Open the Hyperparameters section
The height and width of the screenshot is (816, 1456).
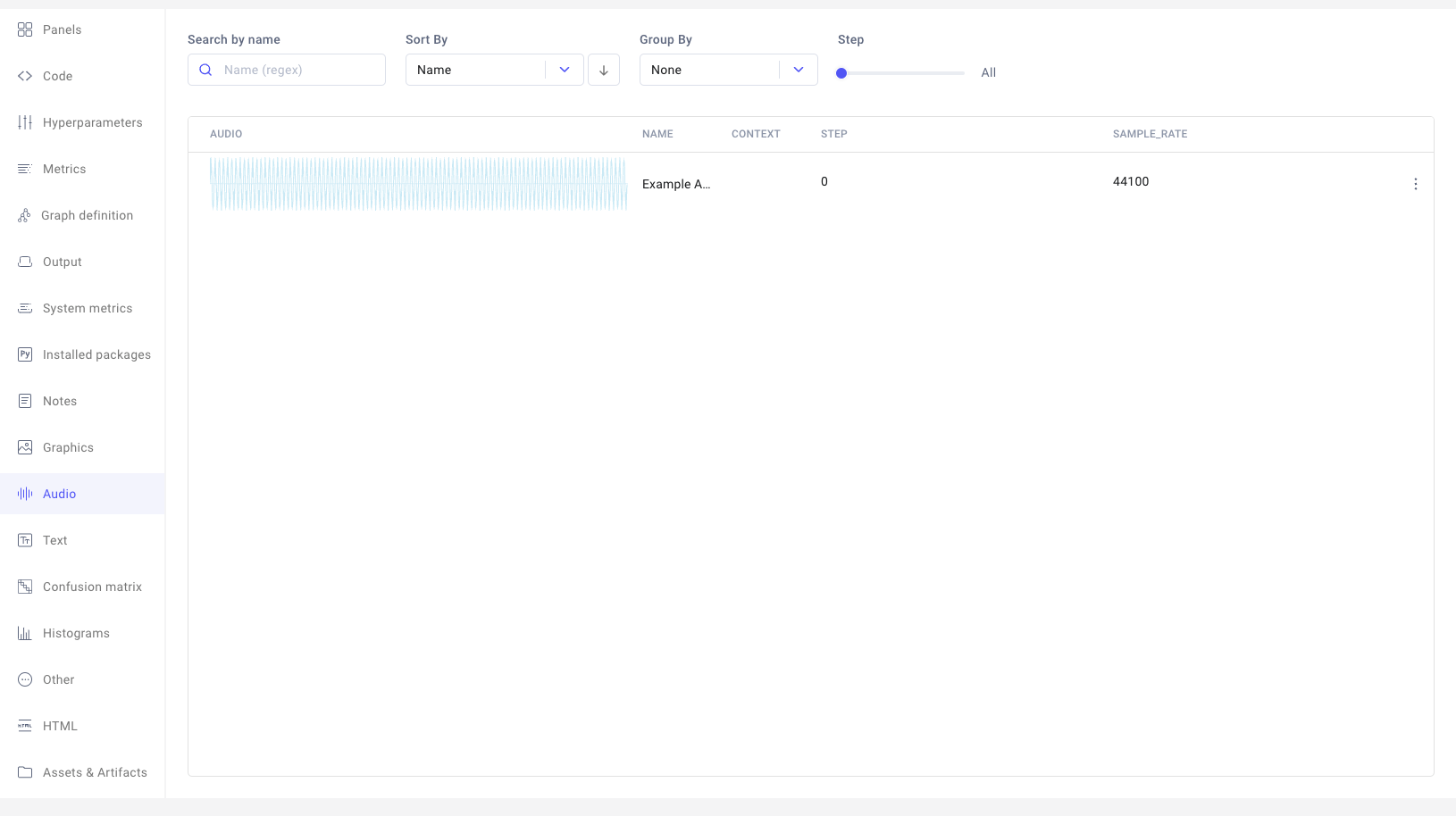[92, 122]
